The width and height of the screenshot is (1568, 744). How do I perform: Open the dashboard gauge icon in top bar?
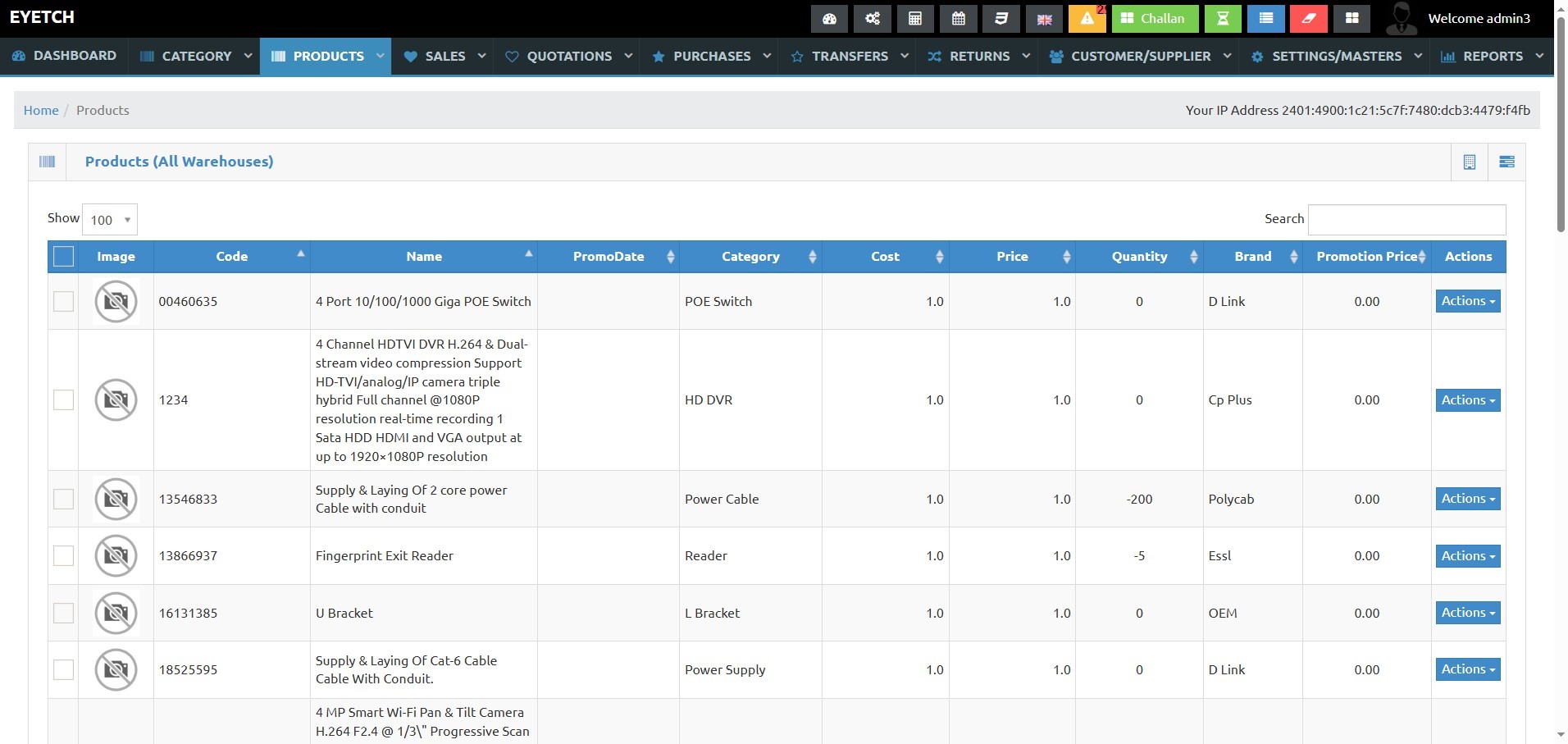830,18
